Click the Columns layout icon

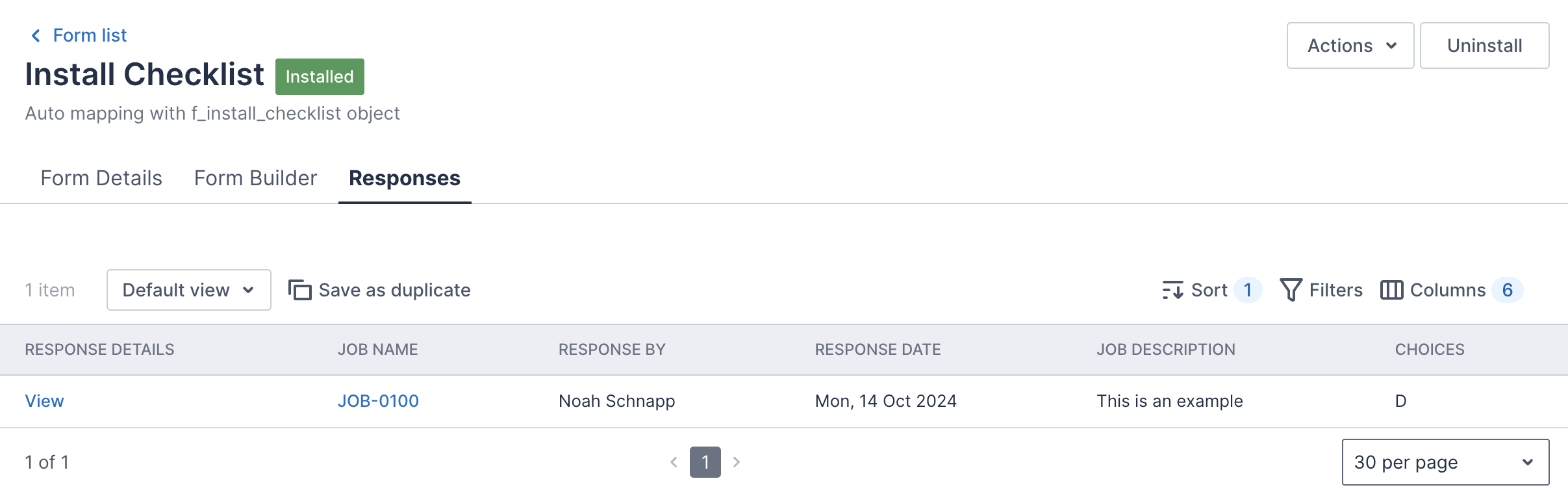pos(1391,290)
